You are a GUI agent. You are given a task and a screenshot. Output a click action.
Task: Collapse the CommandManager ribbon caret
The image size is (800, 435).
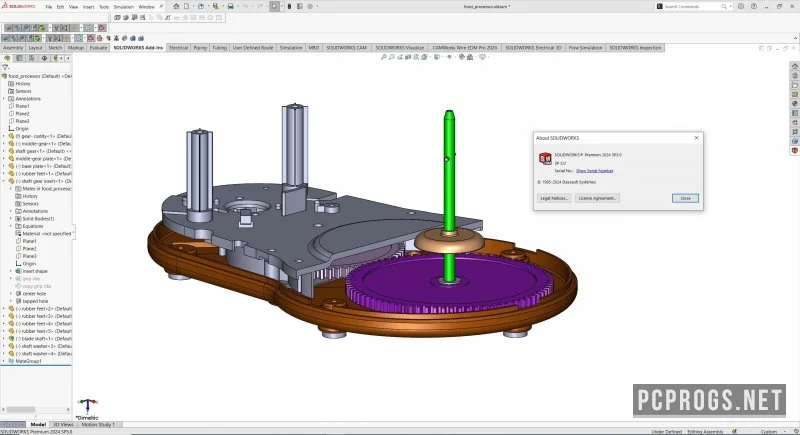pyautogui.click(x=795, y=38)
